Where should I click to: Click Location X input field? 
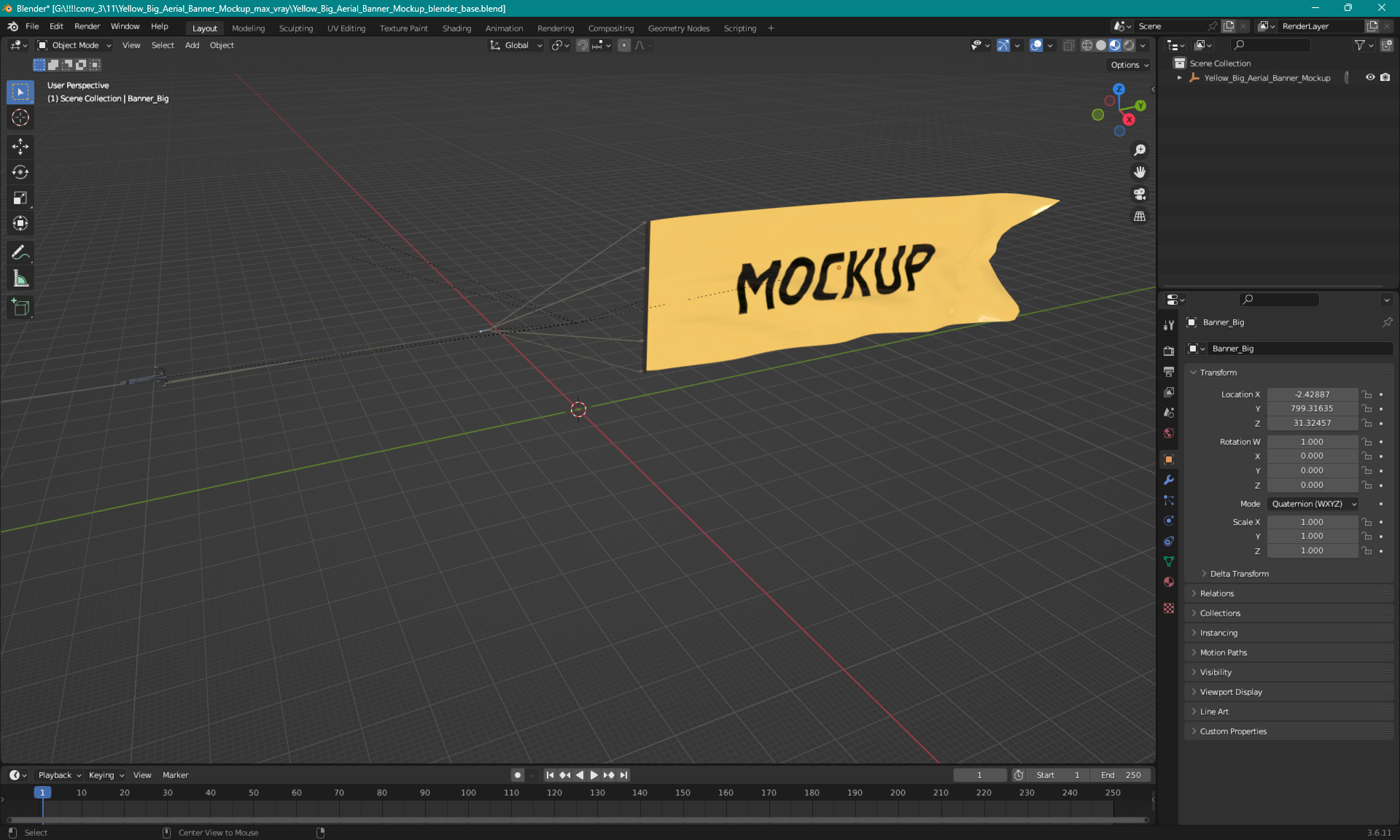1311,393
